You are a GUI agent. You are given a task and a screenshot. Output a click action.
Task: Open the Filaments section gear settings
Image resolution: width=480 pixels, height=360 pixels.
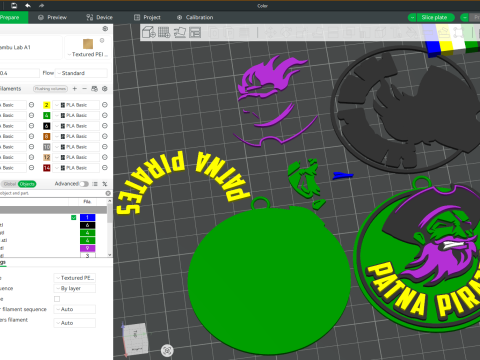point(105,89)
